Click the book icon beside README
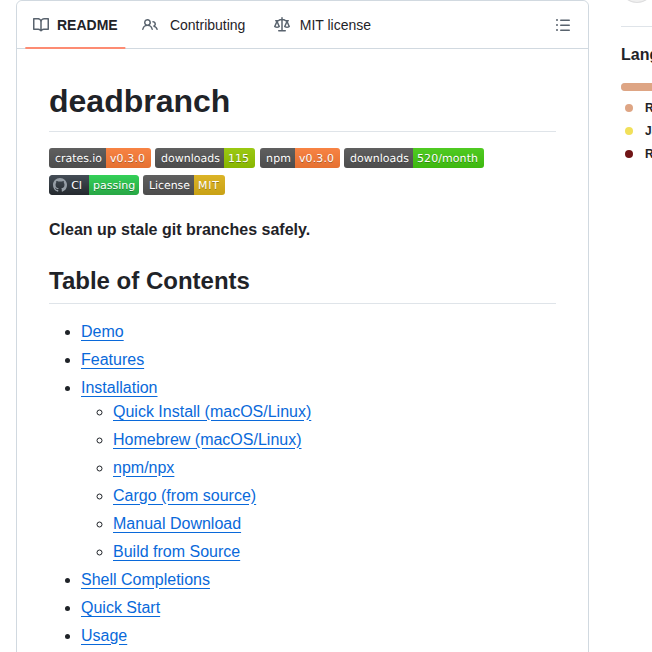Screen dimensions: 652x652 tap(41, 25)
